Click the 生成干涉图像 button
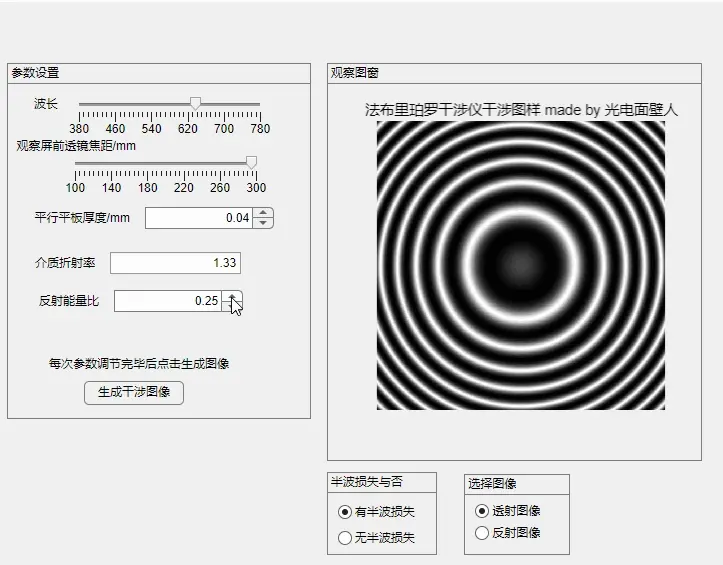The width and height of the screenshot is (723, 565). [x=134, y=393]
